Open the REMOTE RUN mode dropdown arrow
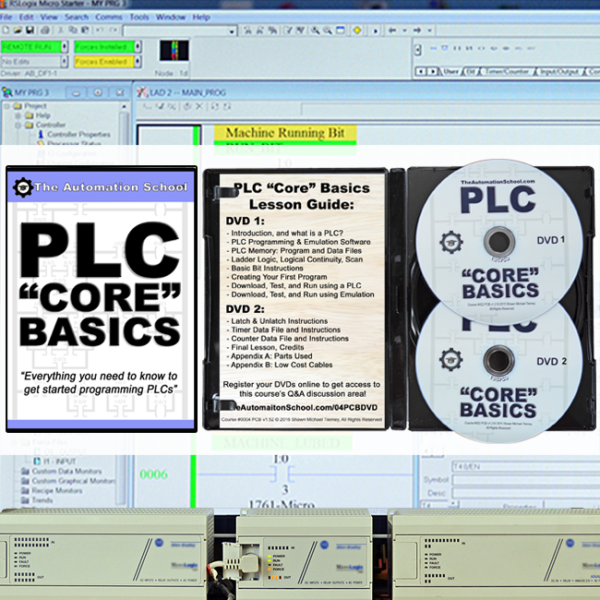Viewport: 600px width, 600px height. tap(65, 47)
